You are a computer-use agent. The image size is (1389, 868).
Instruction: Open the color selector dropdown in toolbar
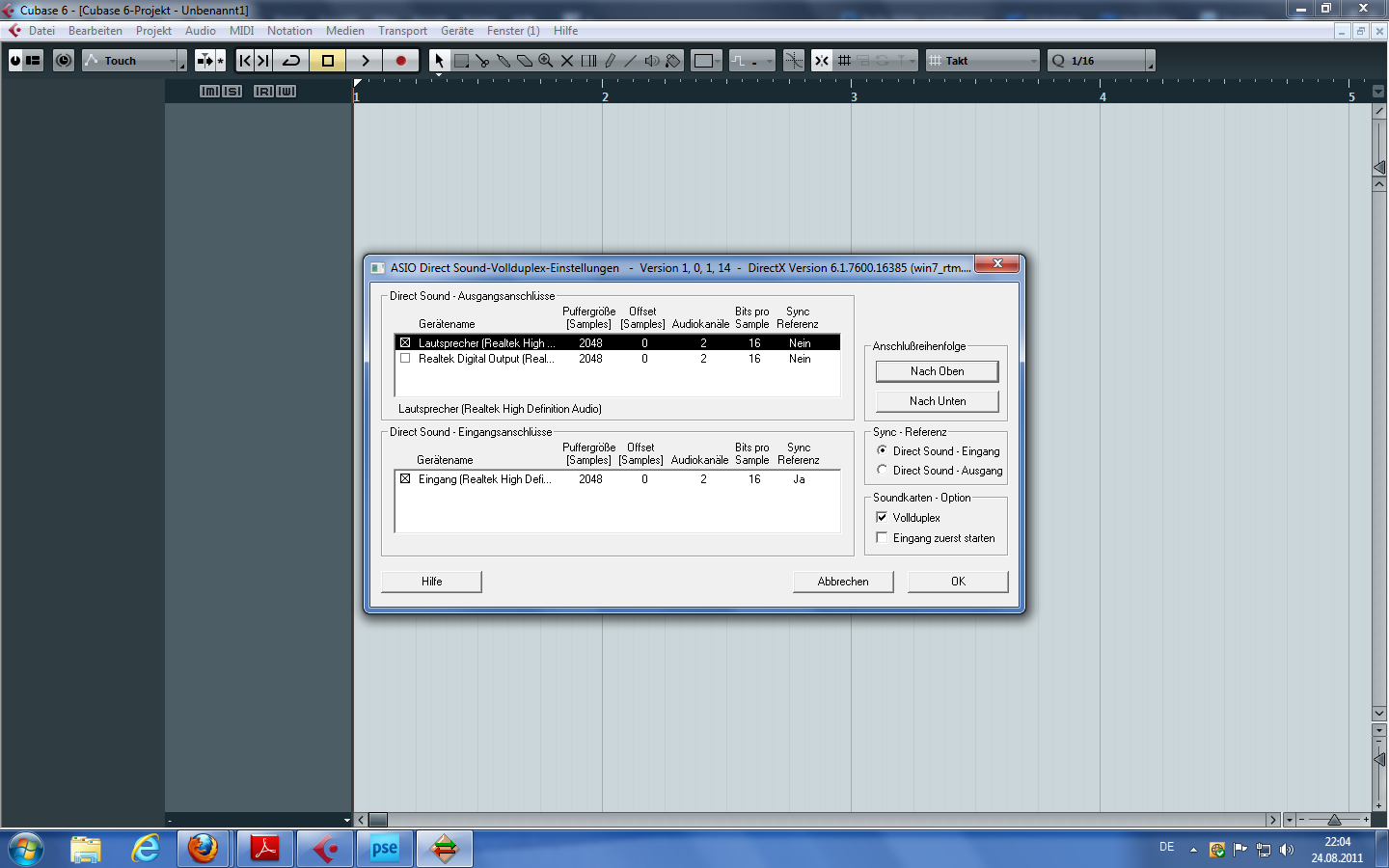707,61
